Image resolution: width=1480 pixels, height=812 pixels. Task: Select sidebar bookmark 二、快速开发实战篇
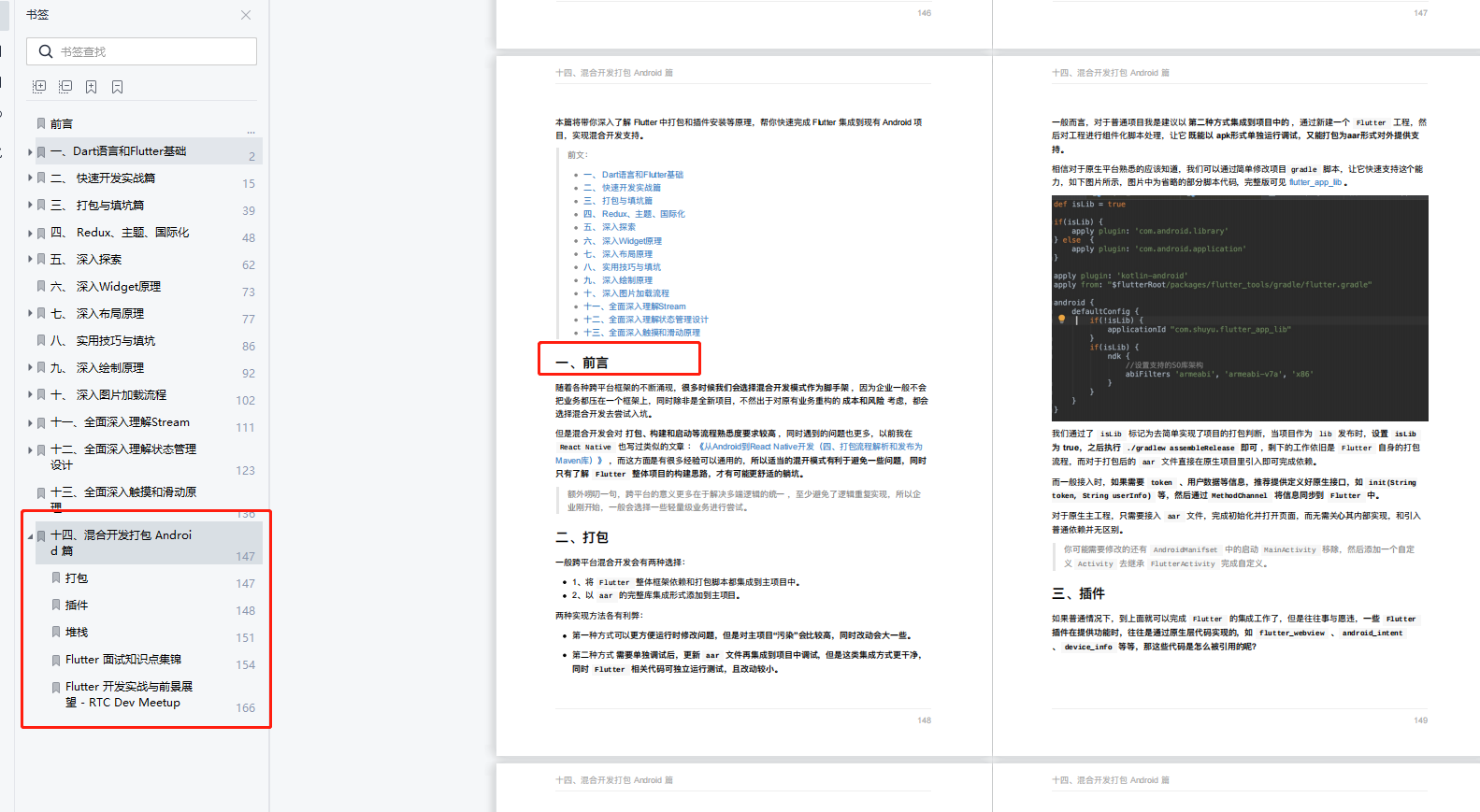pos(103,178)
